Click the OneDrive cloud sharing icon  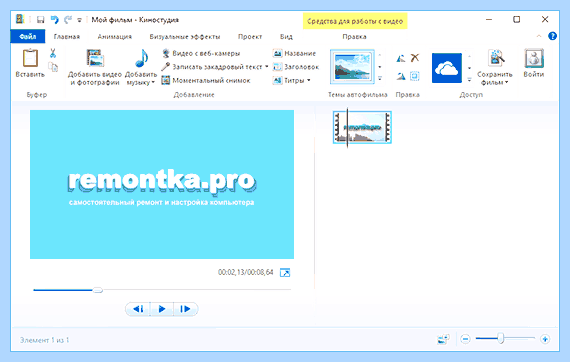(x=447, y=68)
